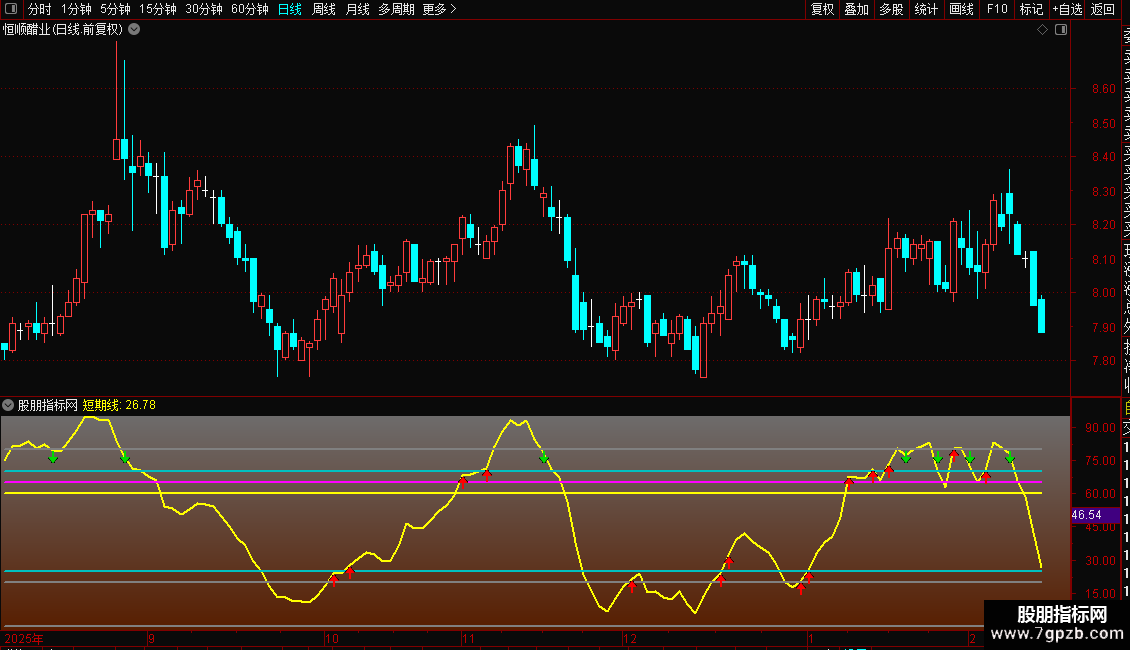Click the 标记 mark button
Viewport: 1130px width, 650px height.
(x=1031, y=9)
